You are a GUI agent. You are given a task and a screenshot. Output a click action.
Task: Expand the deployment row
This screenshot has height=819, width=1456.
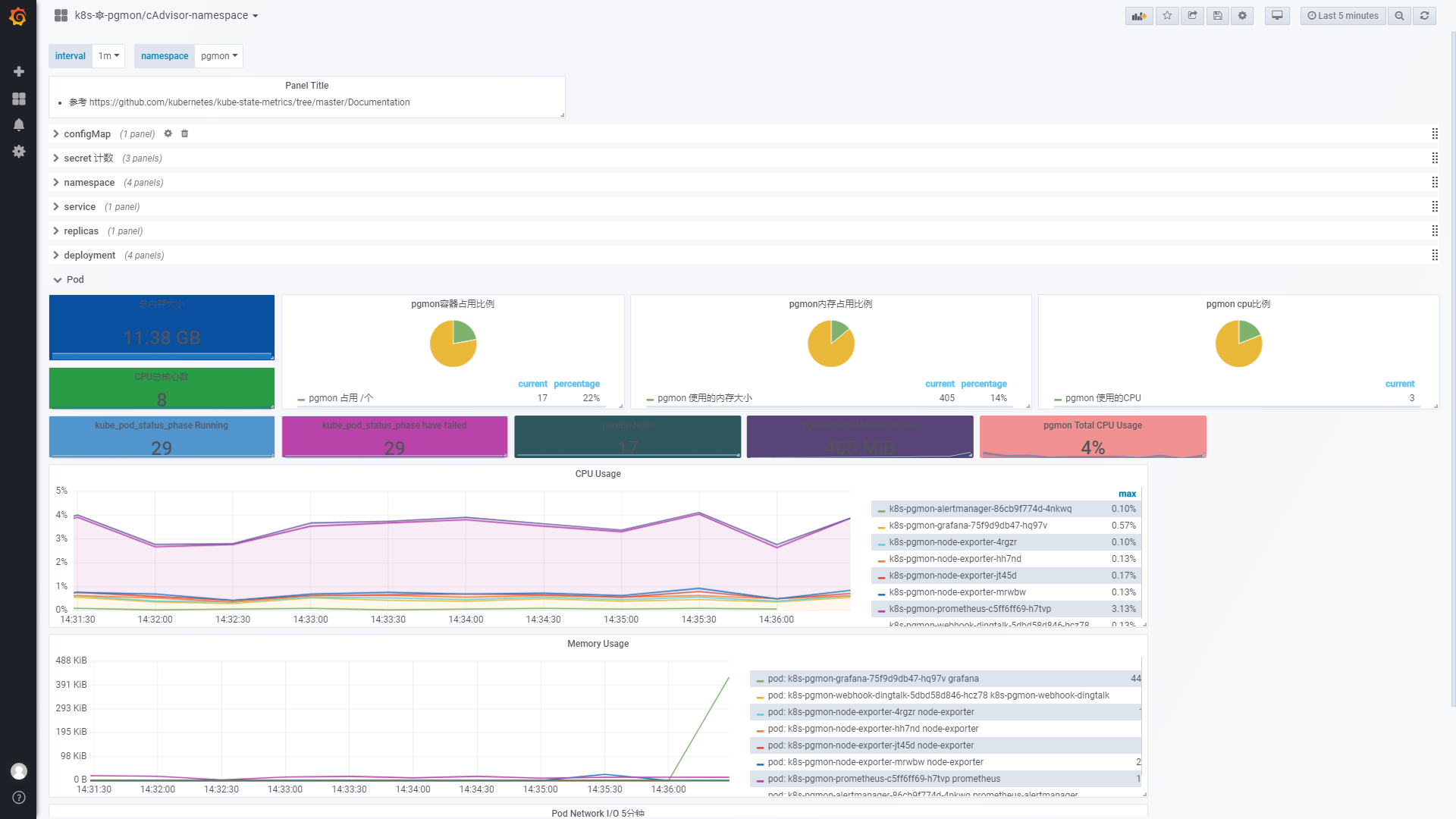(x=89, y=256)
